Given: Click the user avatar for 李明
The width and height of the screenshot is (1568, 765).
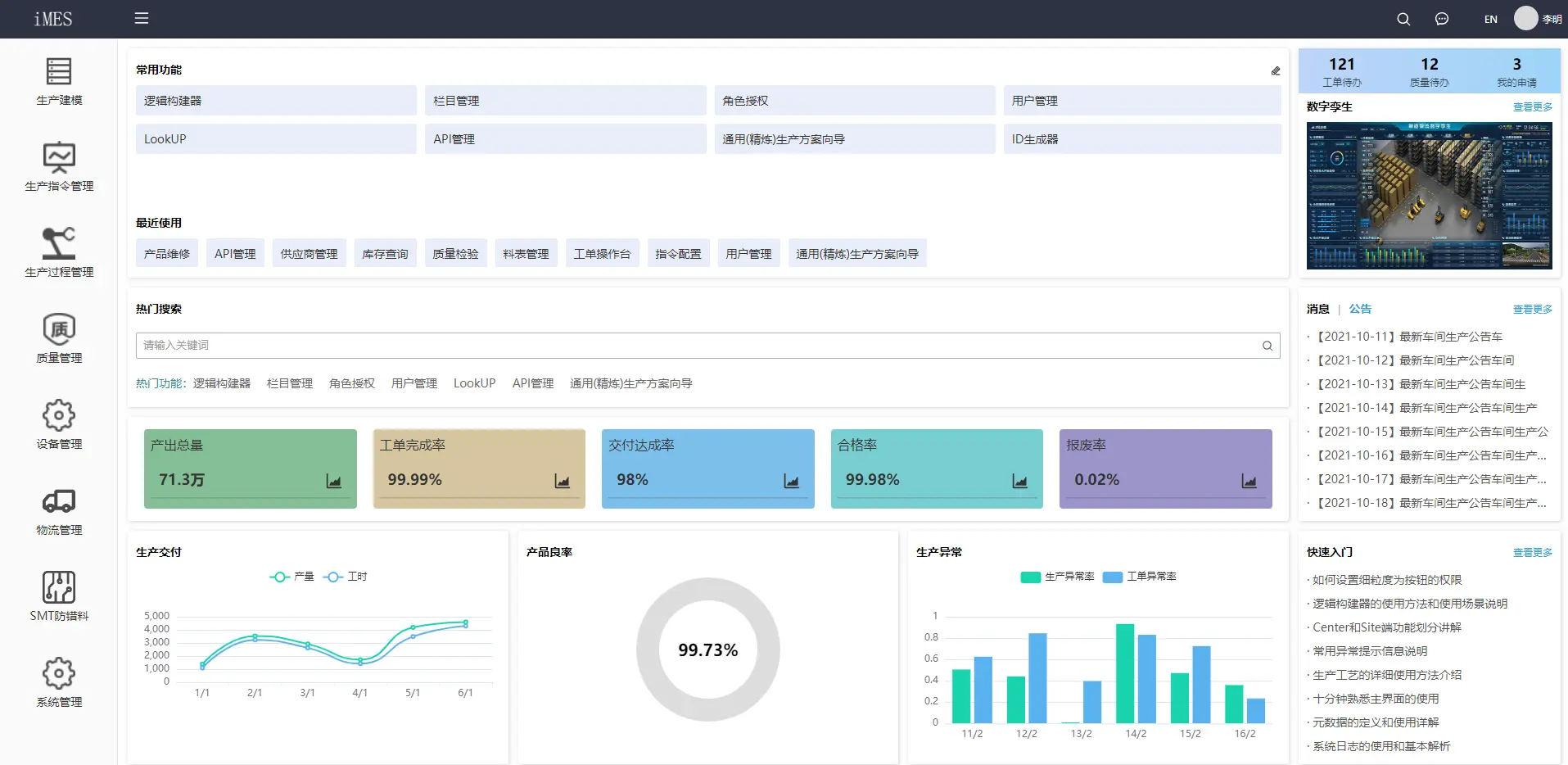Looking at the screenshot, I should (x=1526, y=19).
